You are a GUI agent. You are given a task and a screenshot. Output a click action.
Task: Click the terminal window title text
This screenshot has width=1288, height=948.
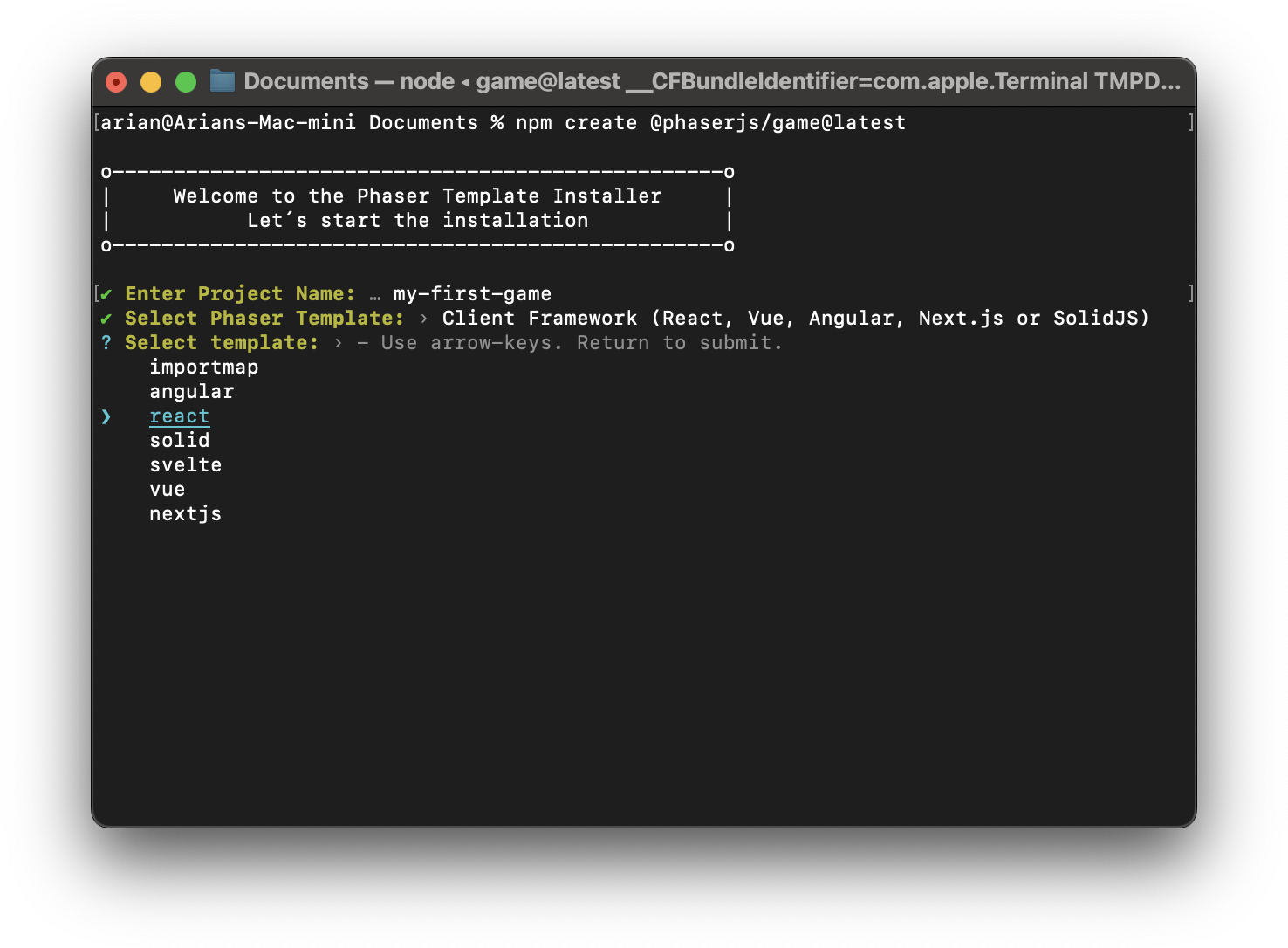click(x=712, y=81)
